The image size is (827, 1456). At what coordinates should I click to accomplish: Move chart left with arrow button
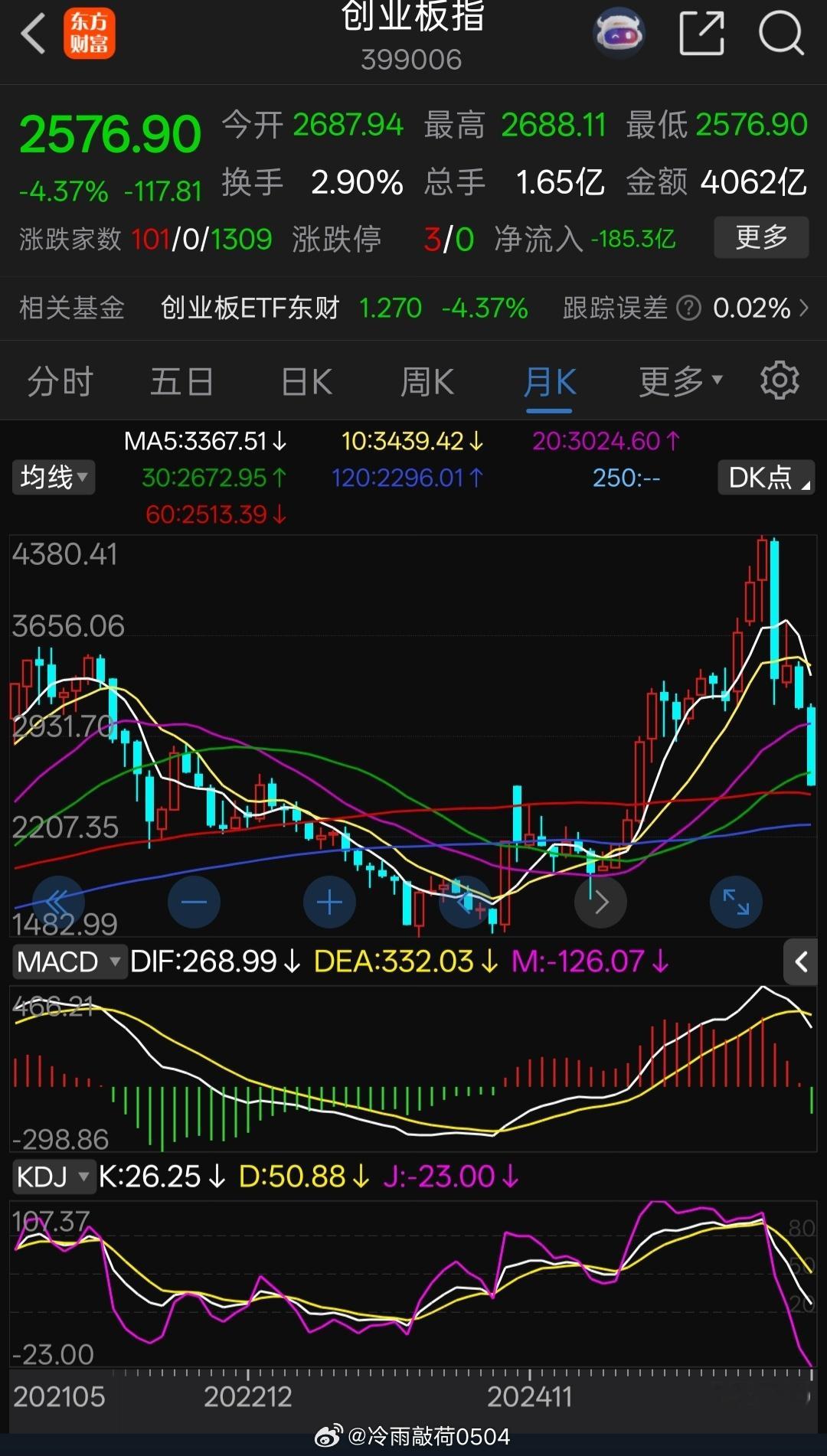pos(465,902)
